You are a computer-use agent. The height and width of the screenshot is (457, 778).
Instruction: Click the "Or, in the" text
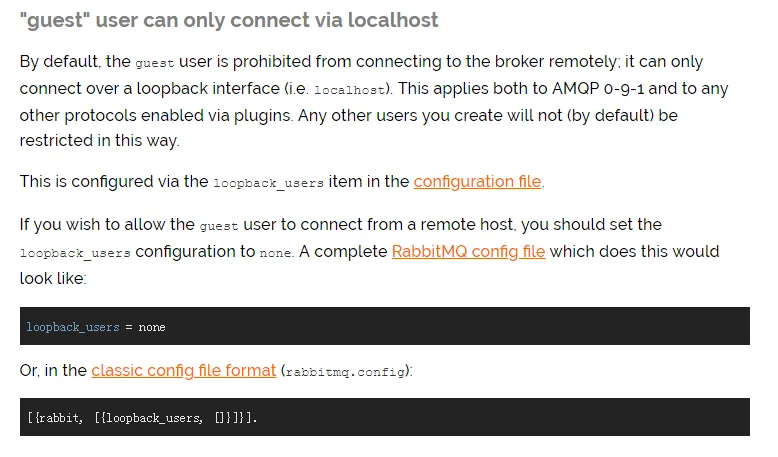pos(53,370)
